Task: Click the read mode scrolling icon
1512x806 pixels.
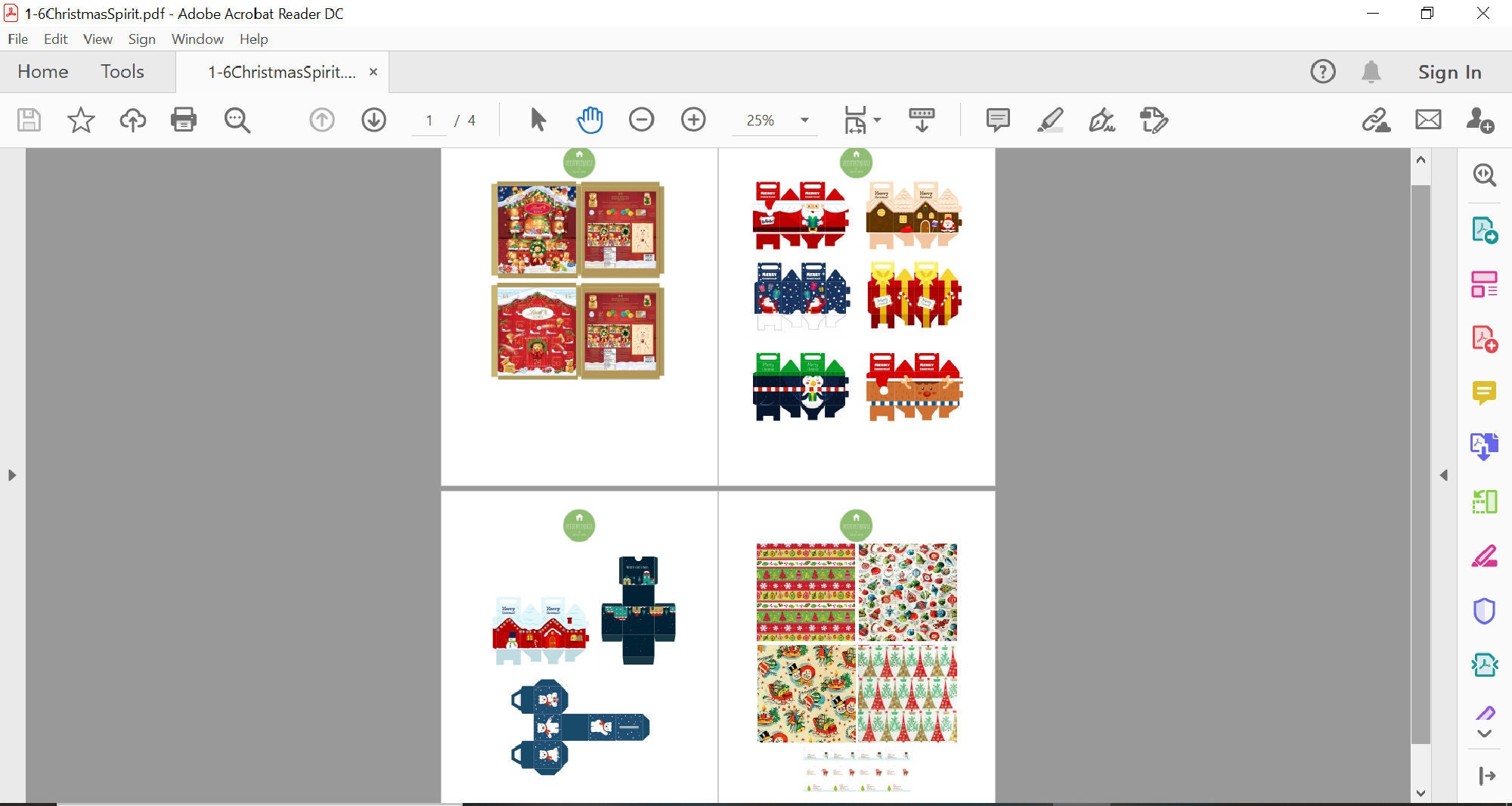Action: tap(922, 119)
